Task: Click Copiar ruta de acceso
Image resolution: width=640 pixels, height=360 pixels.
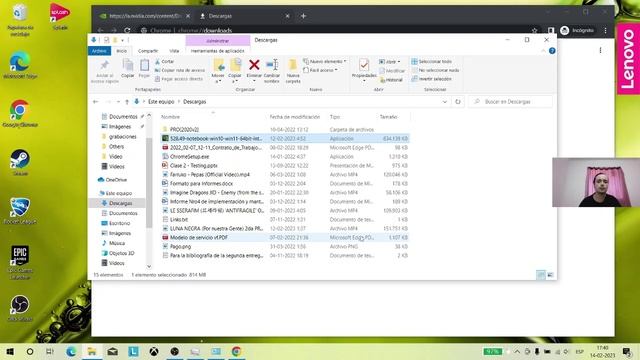Action: coord(180,70)
